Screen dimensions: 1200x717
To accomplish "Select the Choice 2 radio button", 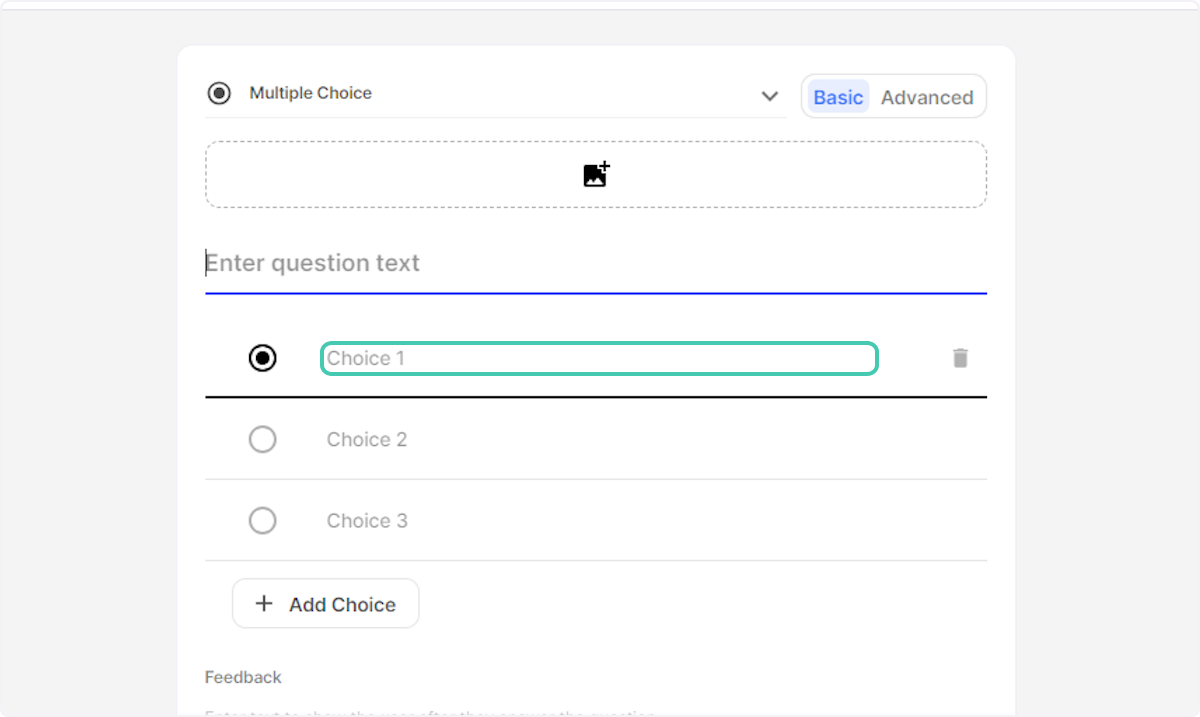I will 262,439.
